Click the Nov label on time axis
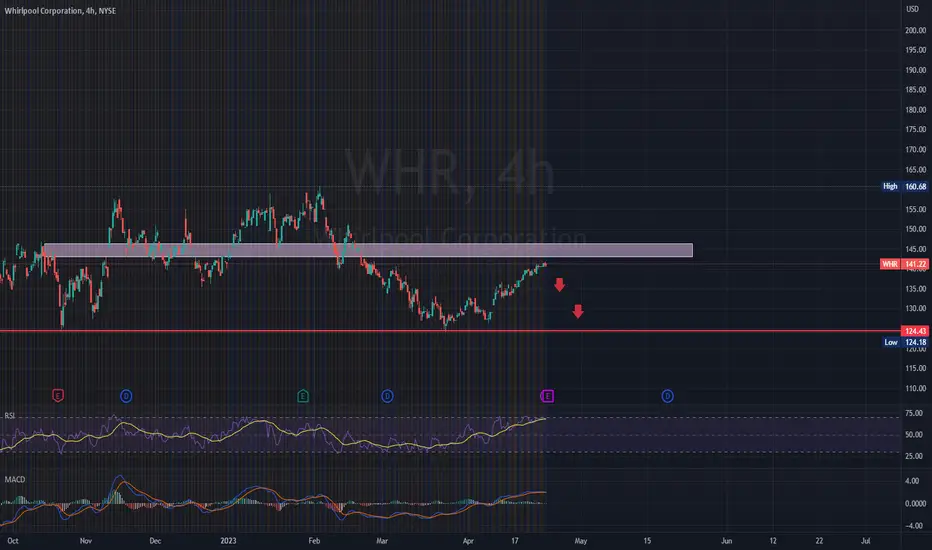This screenshot has width=932, height=550. coord(86,540)
